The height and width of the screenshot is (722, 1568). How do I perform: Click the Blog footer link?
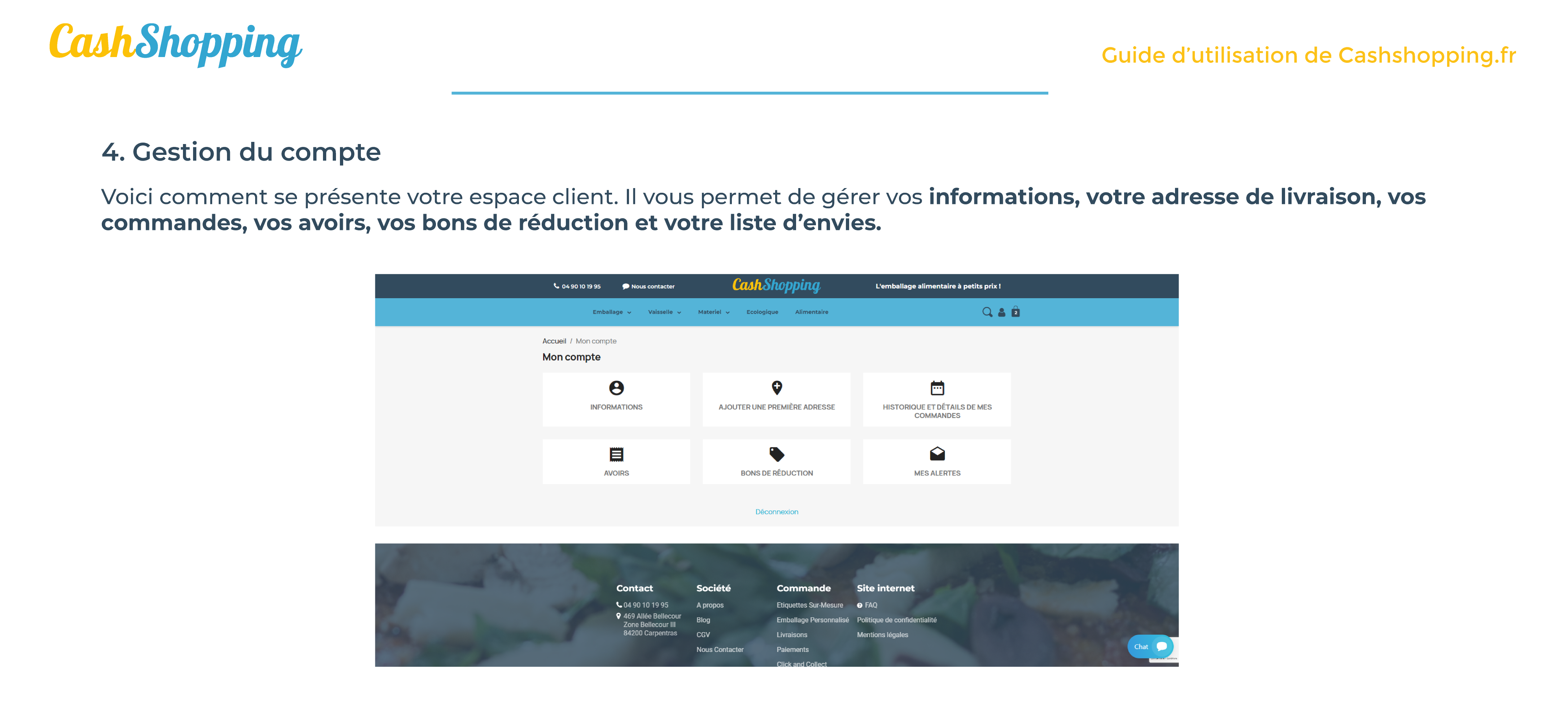pos(703,620)
